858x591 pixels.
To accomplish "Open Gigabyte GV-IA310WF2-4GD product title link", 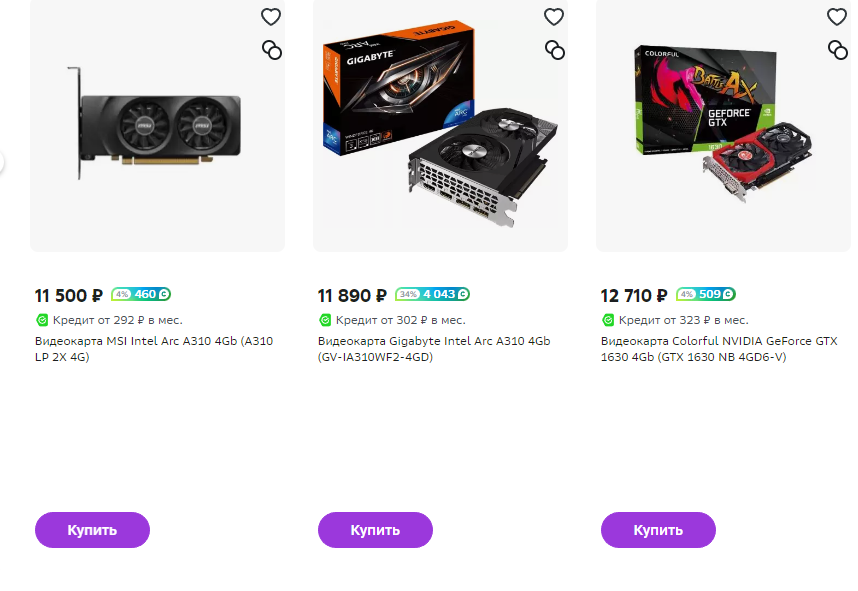I will click(x=434, y=349).
